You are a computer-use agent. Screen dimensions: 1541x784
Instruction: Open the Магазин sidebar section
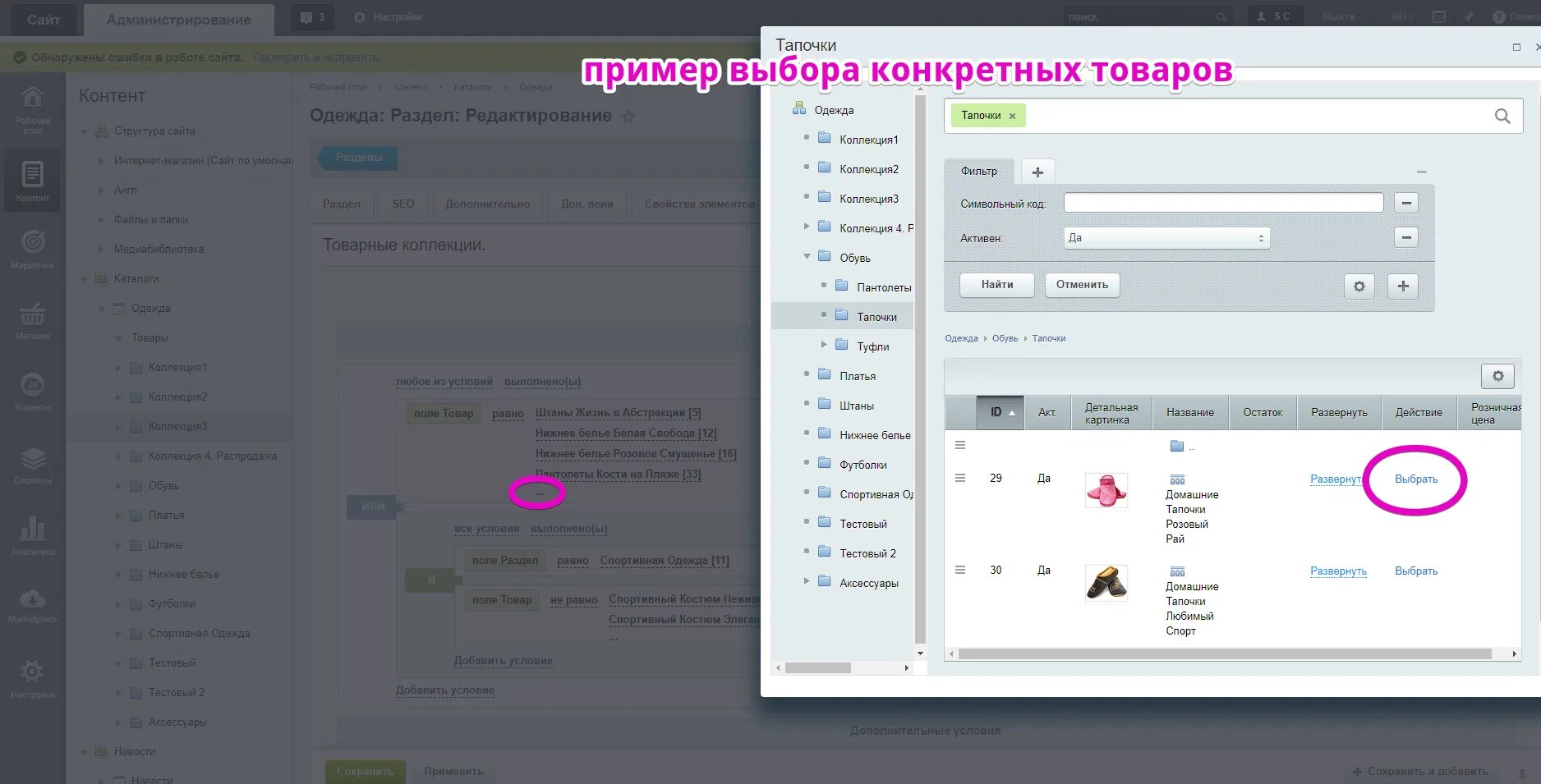click(33, 320)
